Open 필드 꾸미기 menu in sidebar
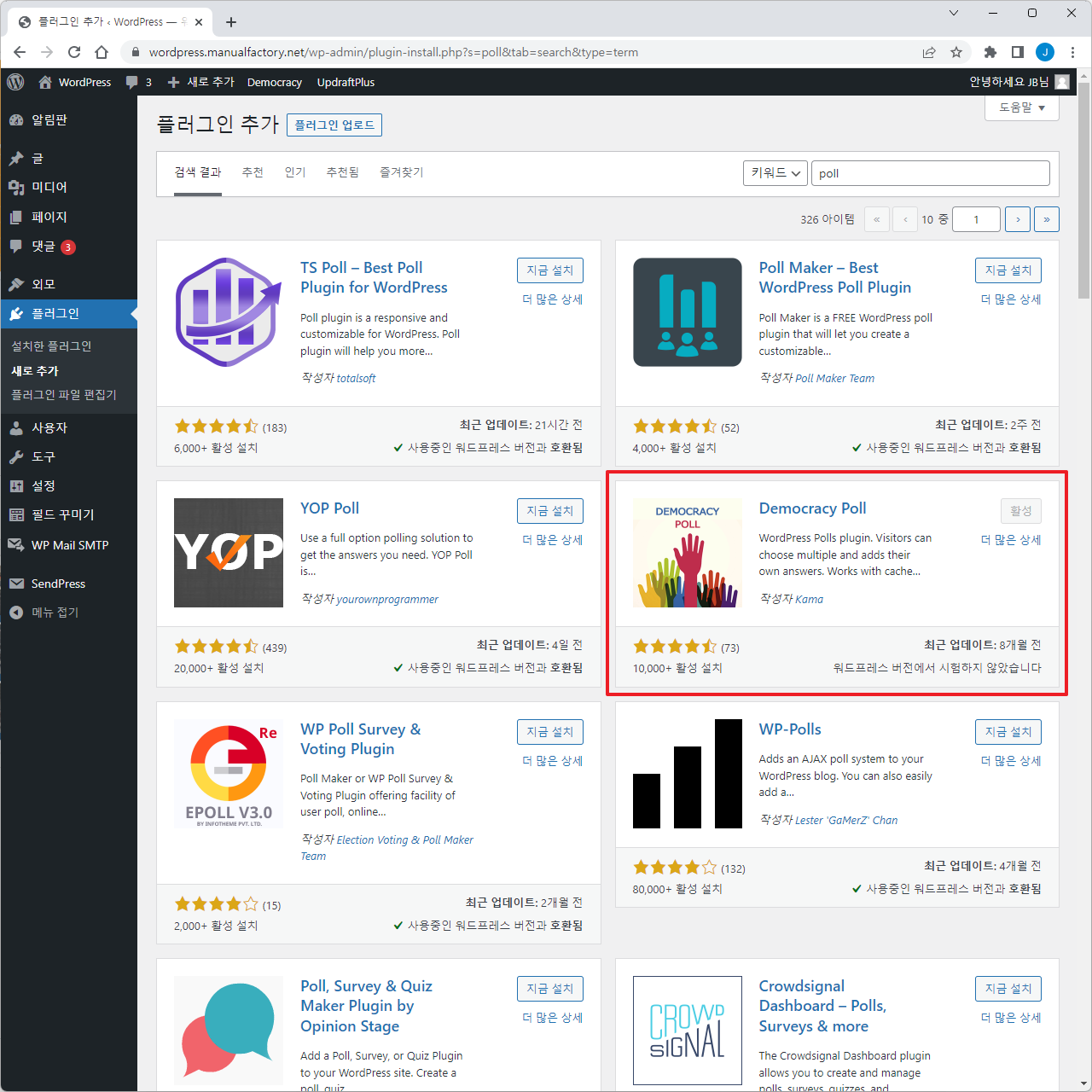The height and width of the screenshot is (1092, 1092). tap(68, 515)
